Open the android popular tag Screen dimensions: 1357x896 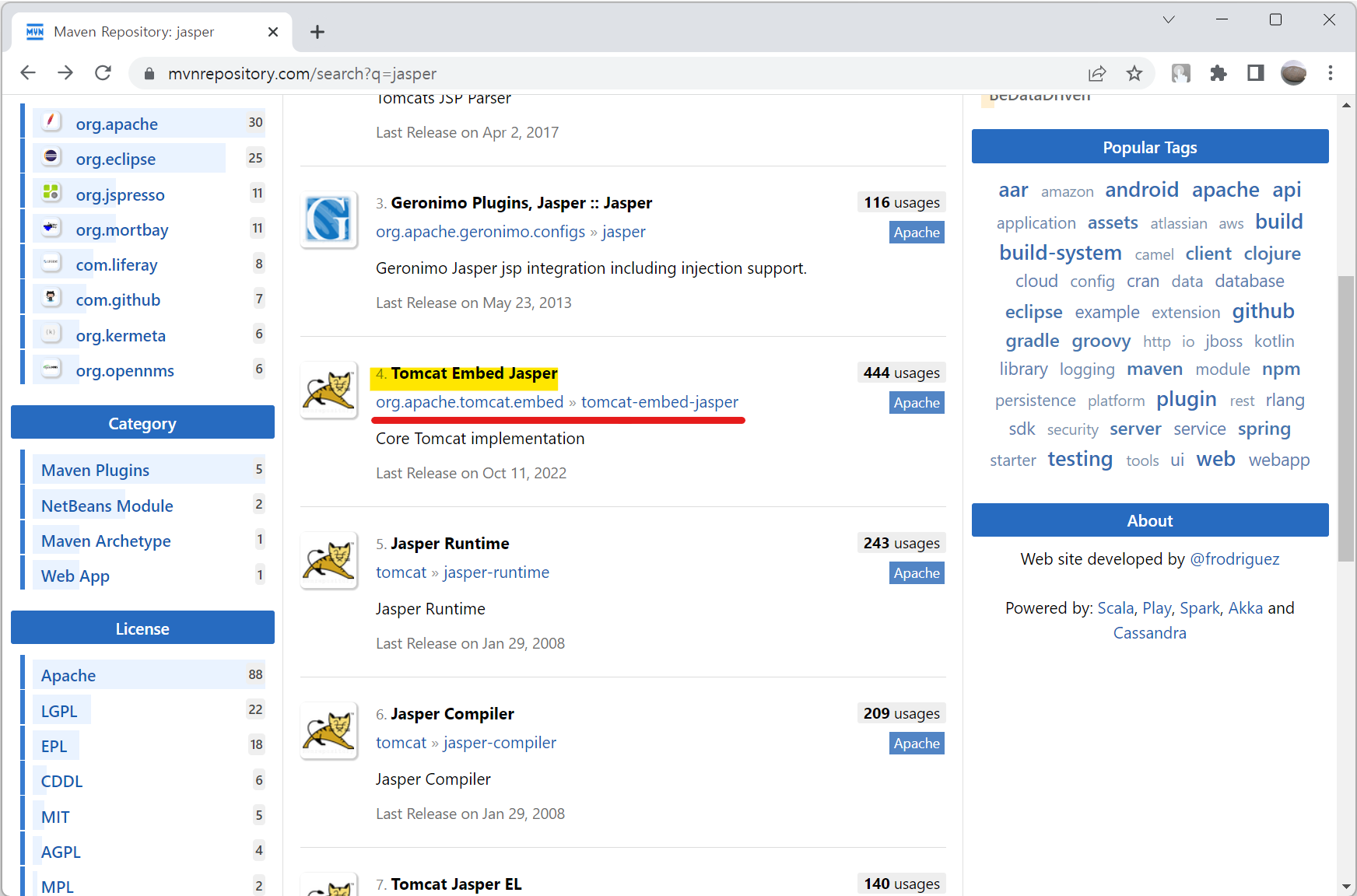pyautogui.click(x=1141, y=190)
